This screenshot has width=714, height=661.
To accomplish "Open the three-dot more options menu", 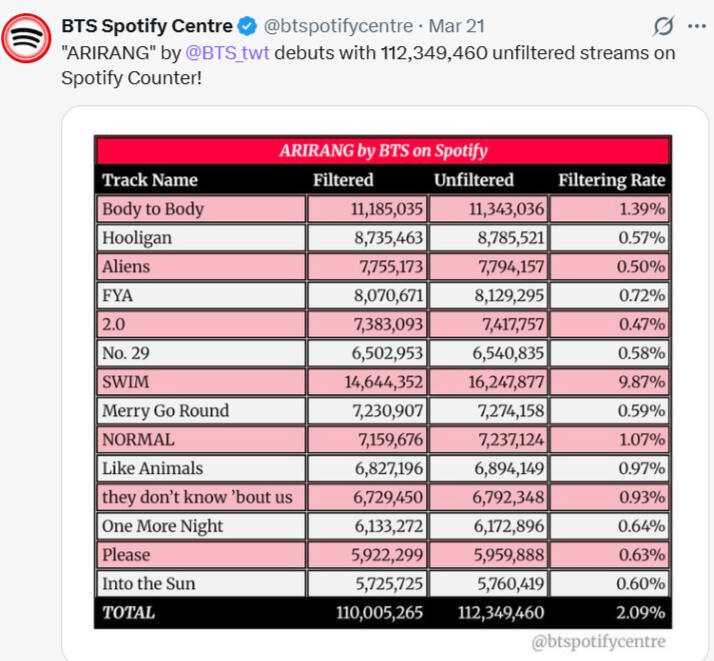I will (x=697, y=26).
